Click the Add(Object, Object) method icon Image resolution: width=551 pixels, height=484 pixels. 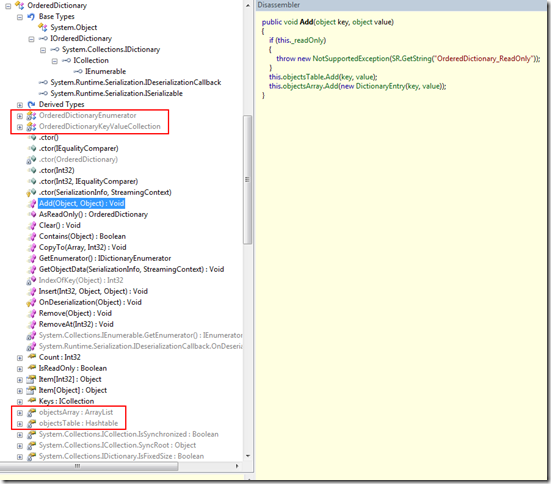[32, 204]
